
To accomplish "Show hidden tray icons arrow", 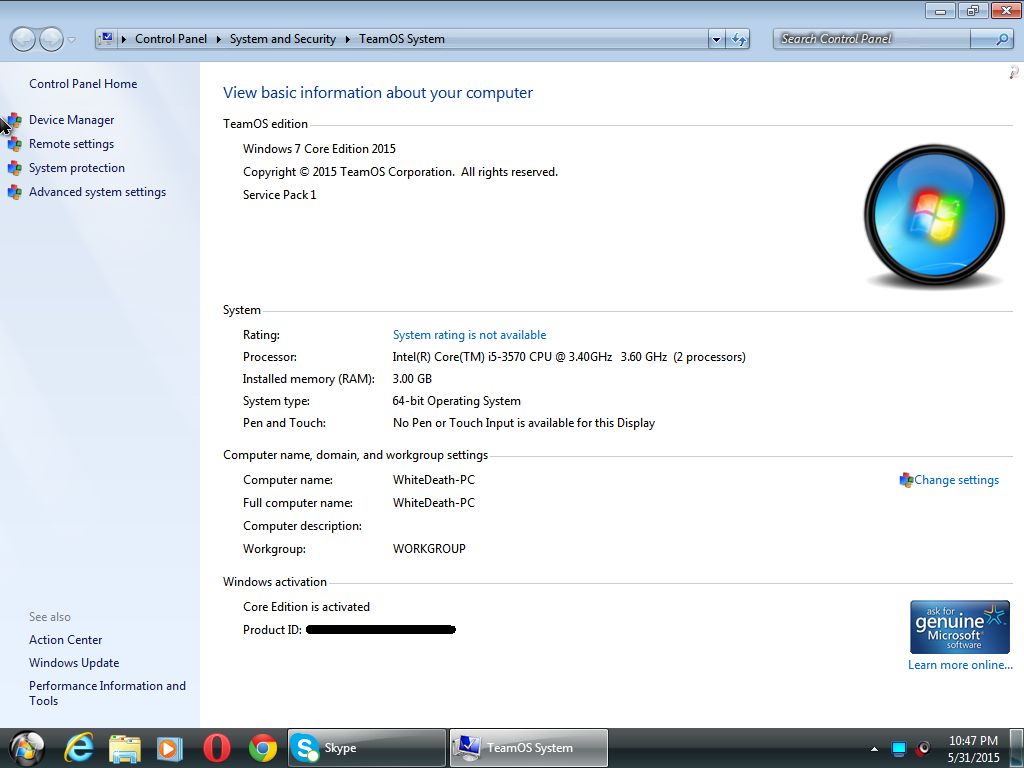I will click(874, 749).
